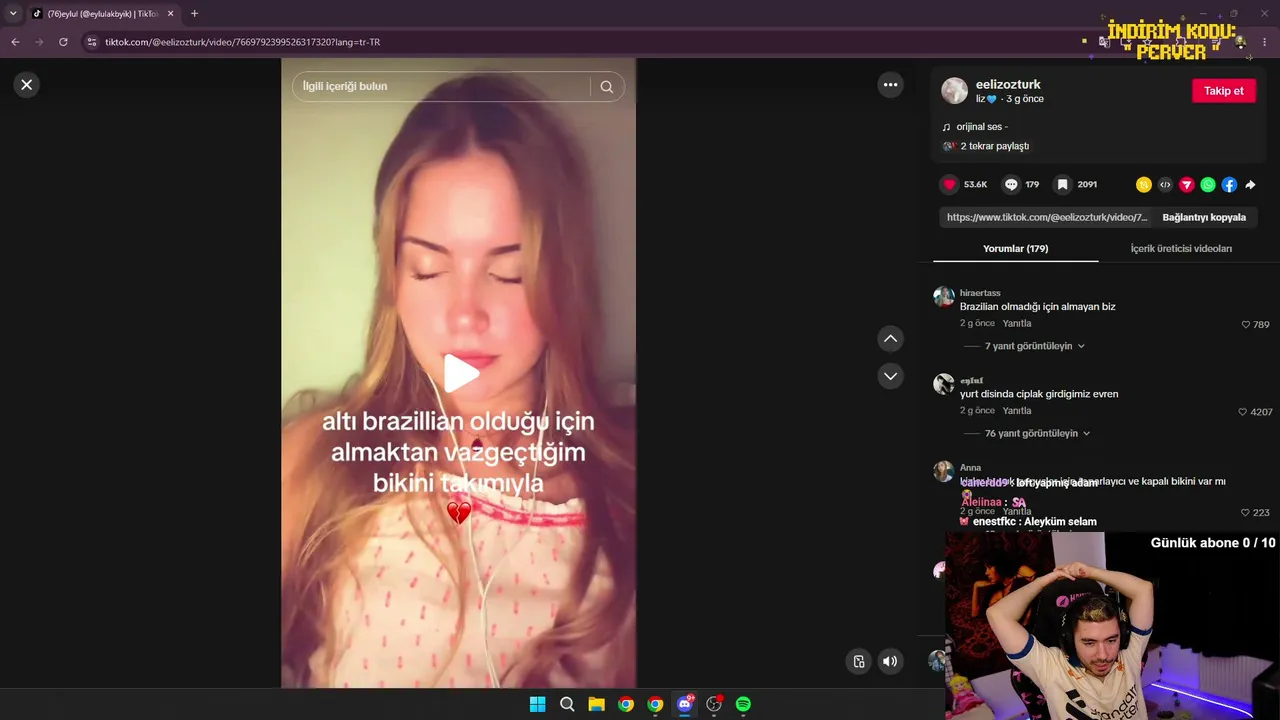The image size is (1280, 720).
Task: Open the Windows Start menu
Action: point(537,704)
